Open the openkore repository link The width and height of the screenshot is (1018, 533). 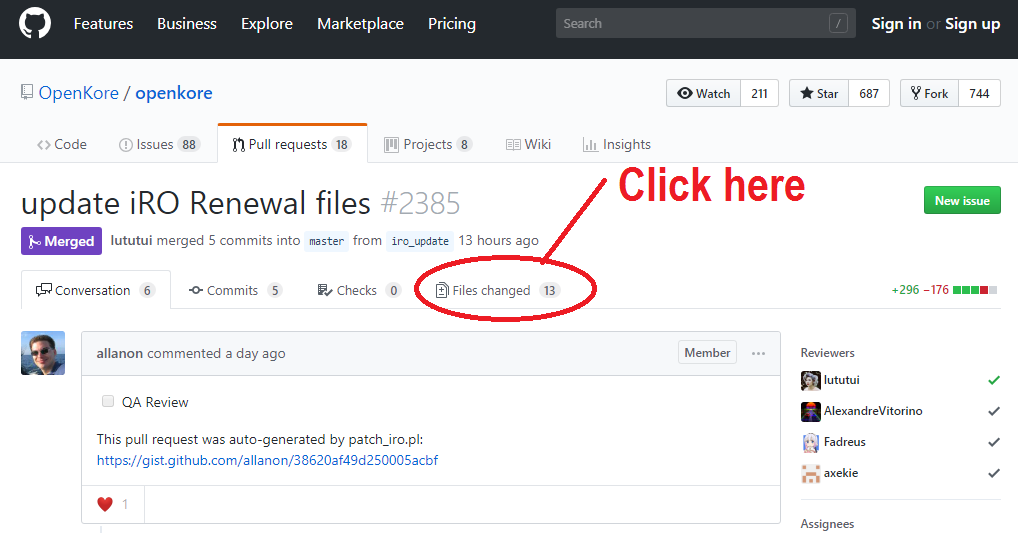coord(173,93)
